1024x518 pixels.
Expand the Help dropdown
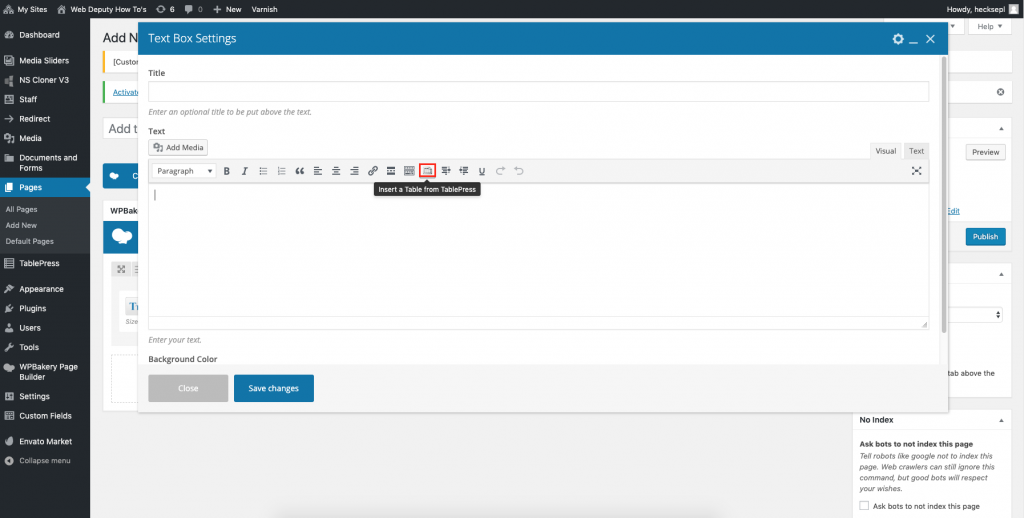[x=990, y=26]
